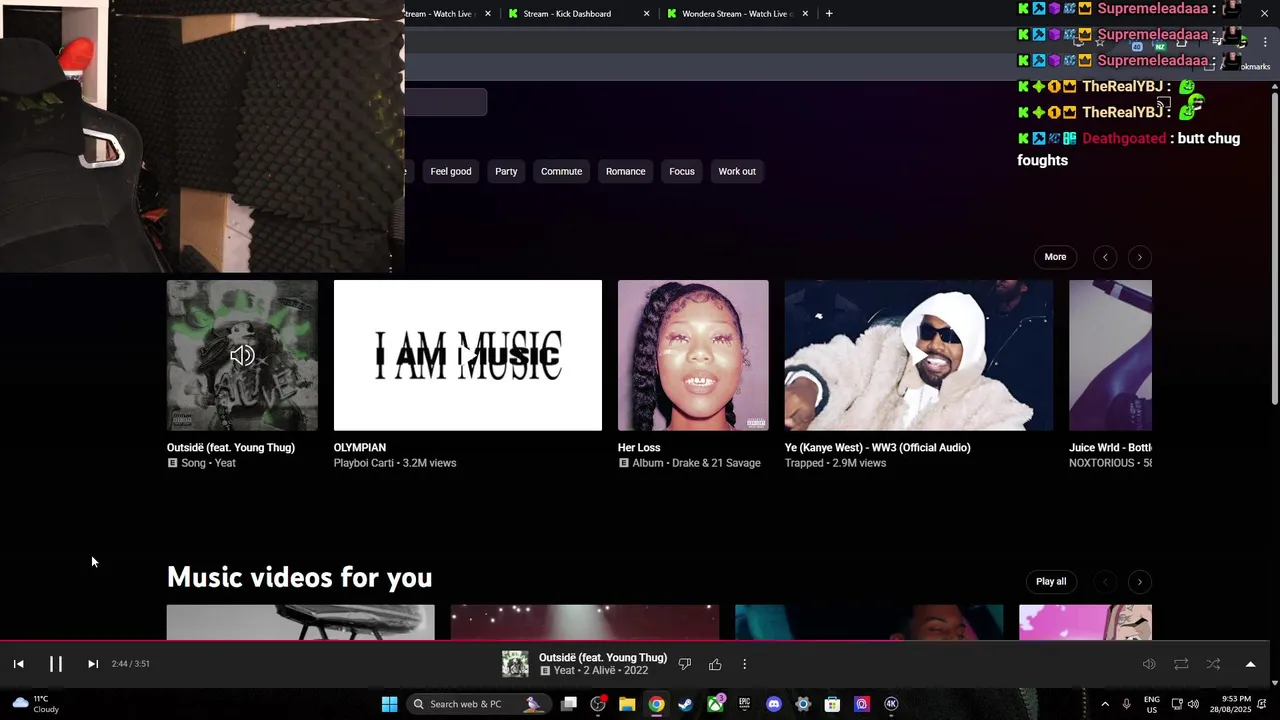Toggle shuffle in player bar

(1213, 664)
